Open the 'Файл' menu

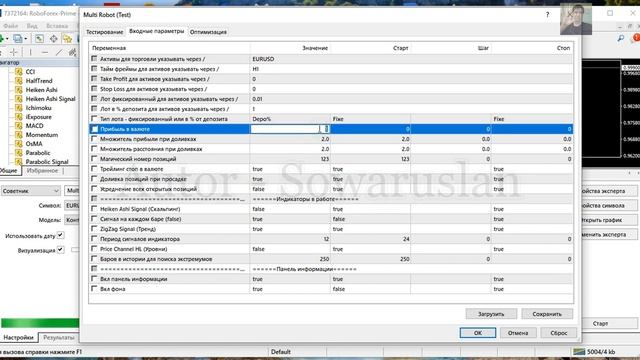pyautogui.click(x=11, y=26)
